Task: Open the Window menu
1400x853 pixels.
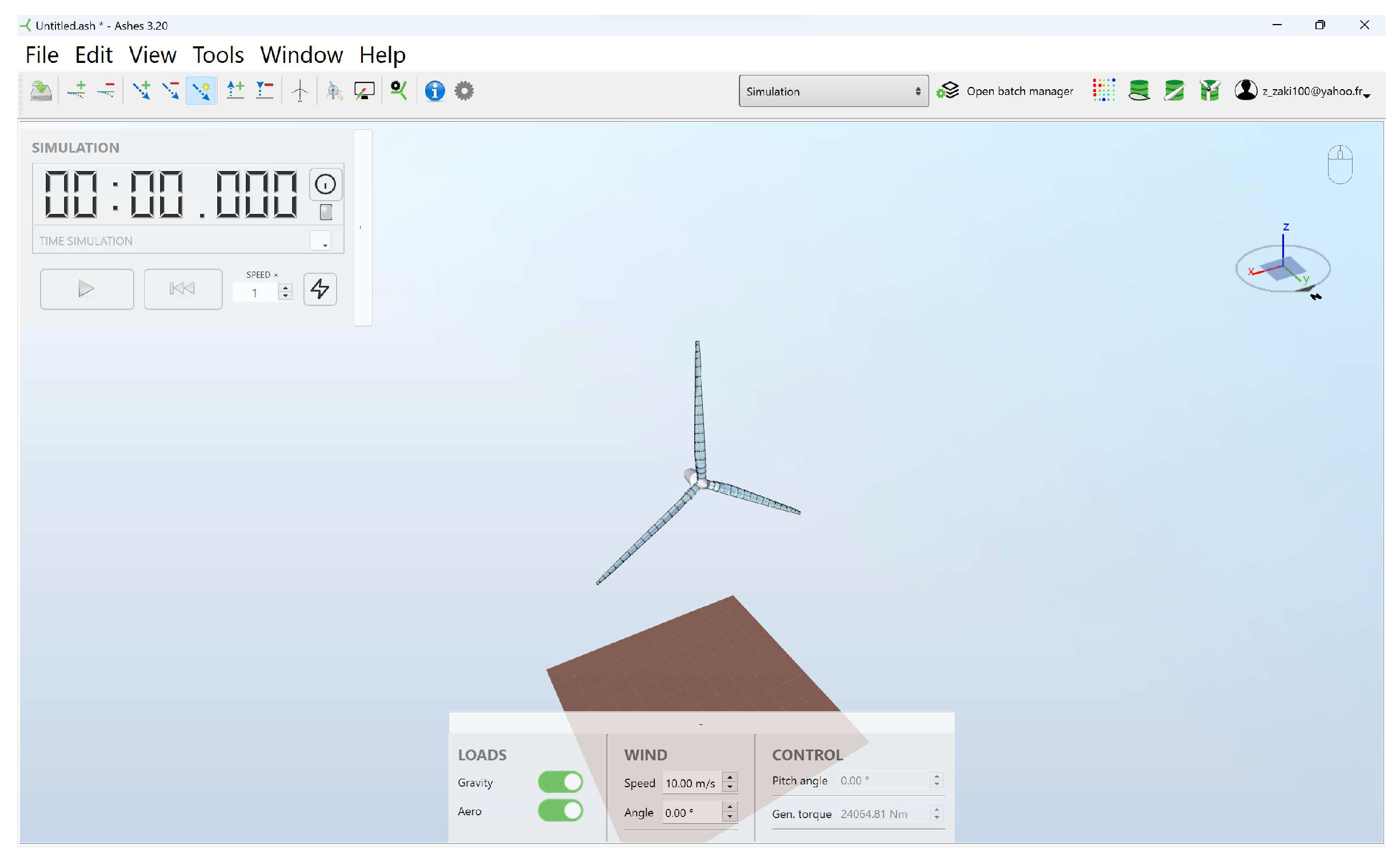Action: 301,55
